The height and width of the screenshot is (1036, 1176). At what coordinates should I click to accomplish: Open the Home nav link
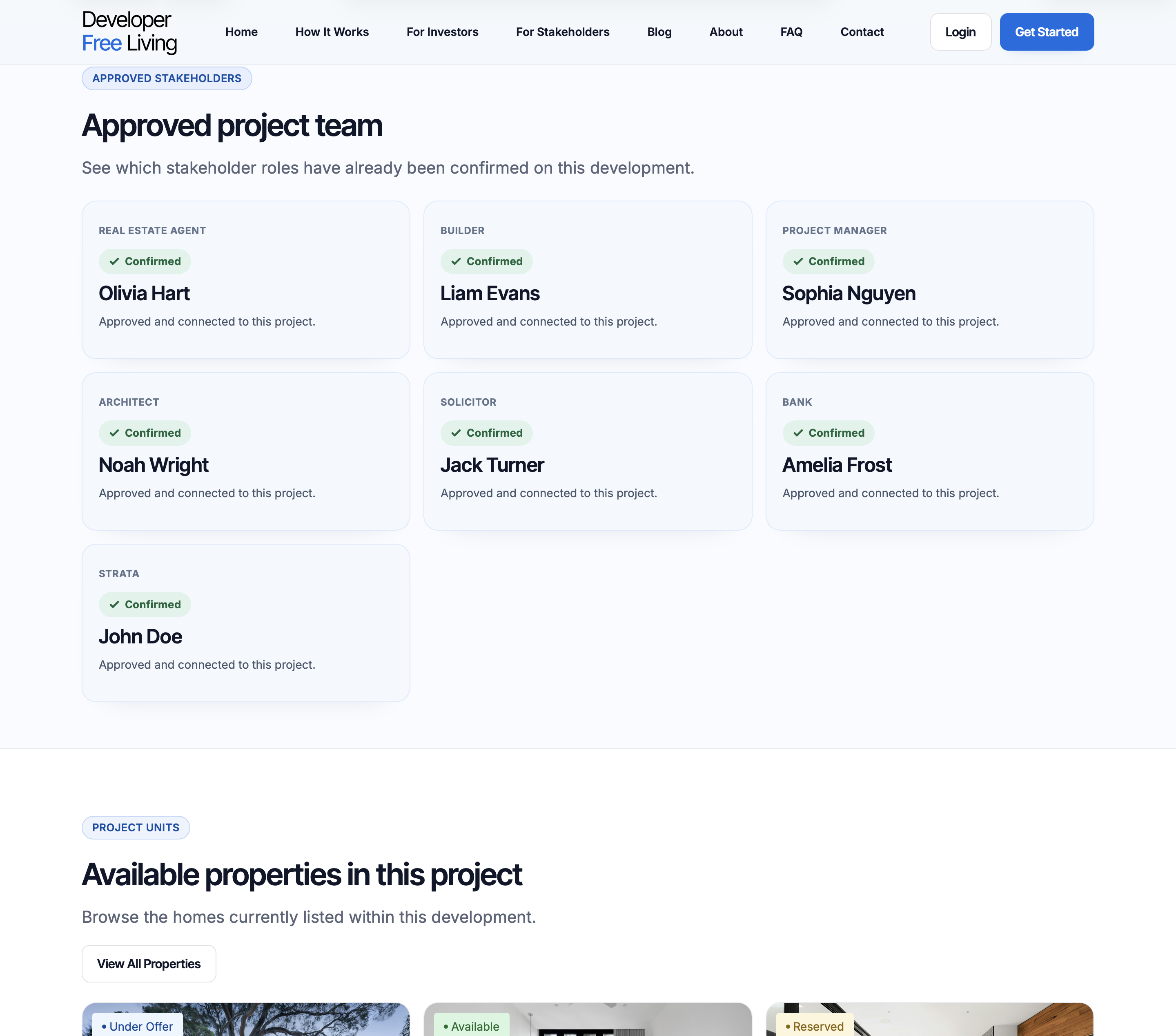[241, 31]
